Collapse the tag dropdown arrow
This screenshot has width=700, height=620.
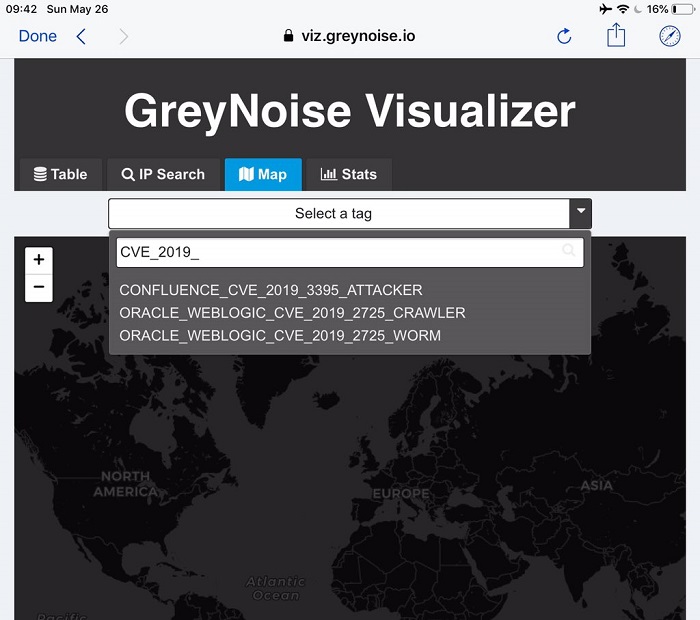[x=580, y=213]
